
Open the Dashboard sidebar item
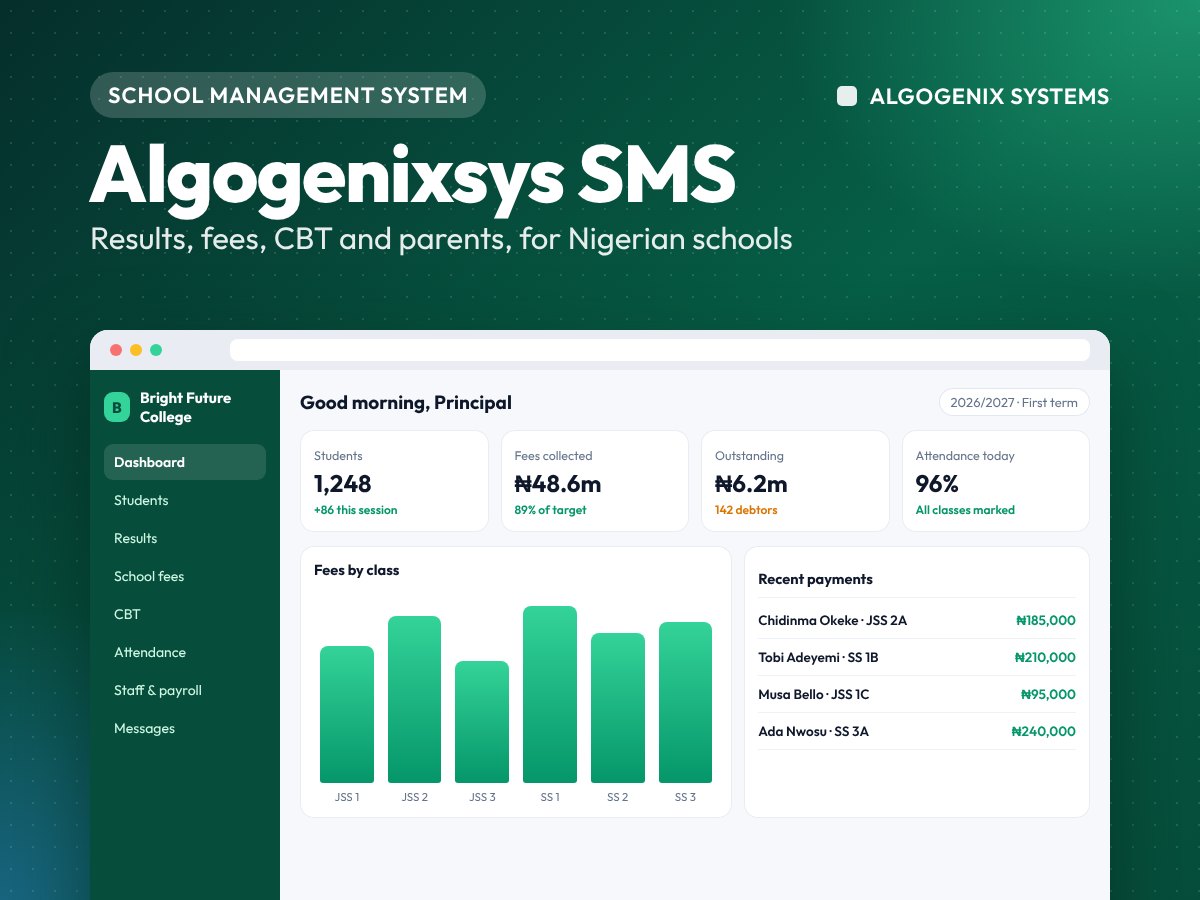(x=185, y=462)
